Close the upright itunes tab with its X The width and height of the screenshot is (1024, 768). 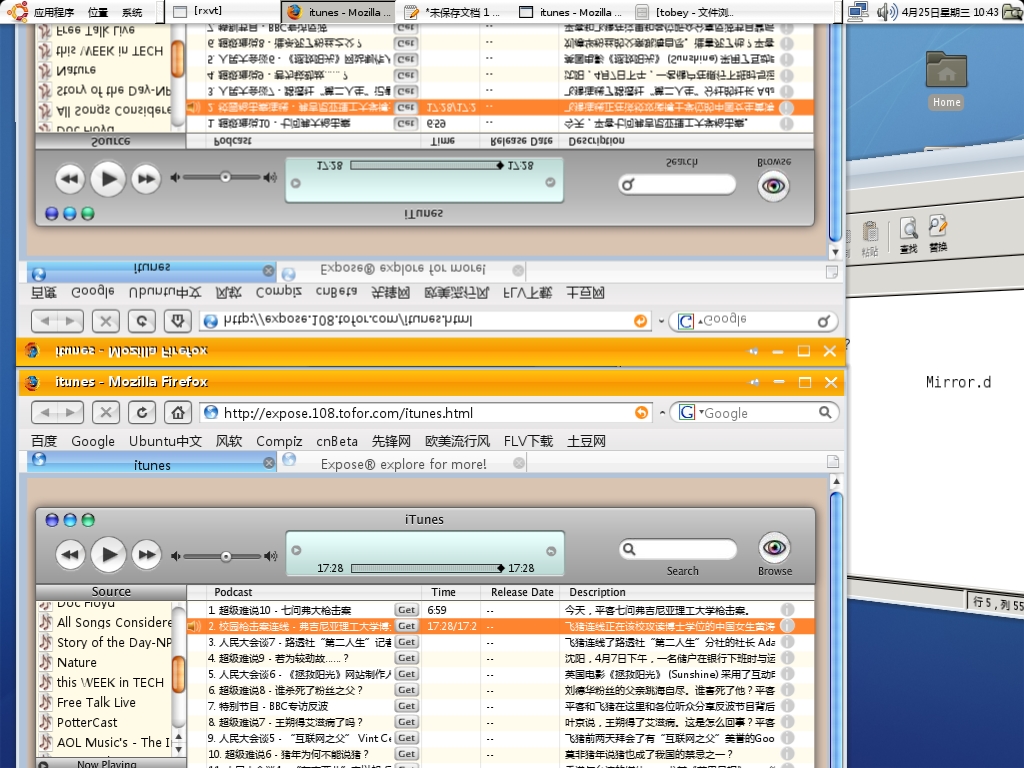click(x=268, y=463)
